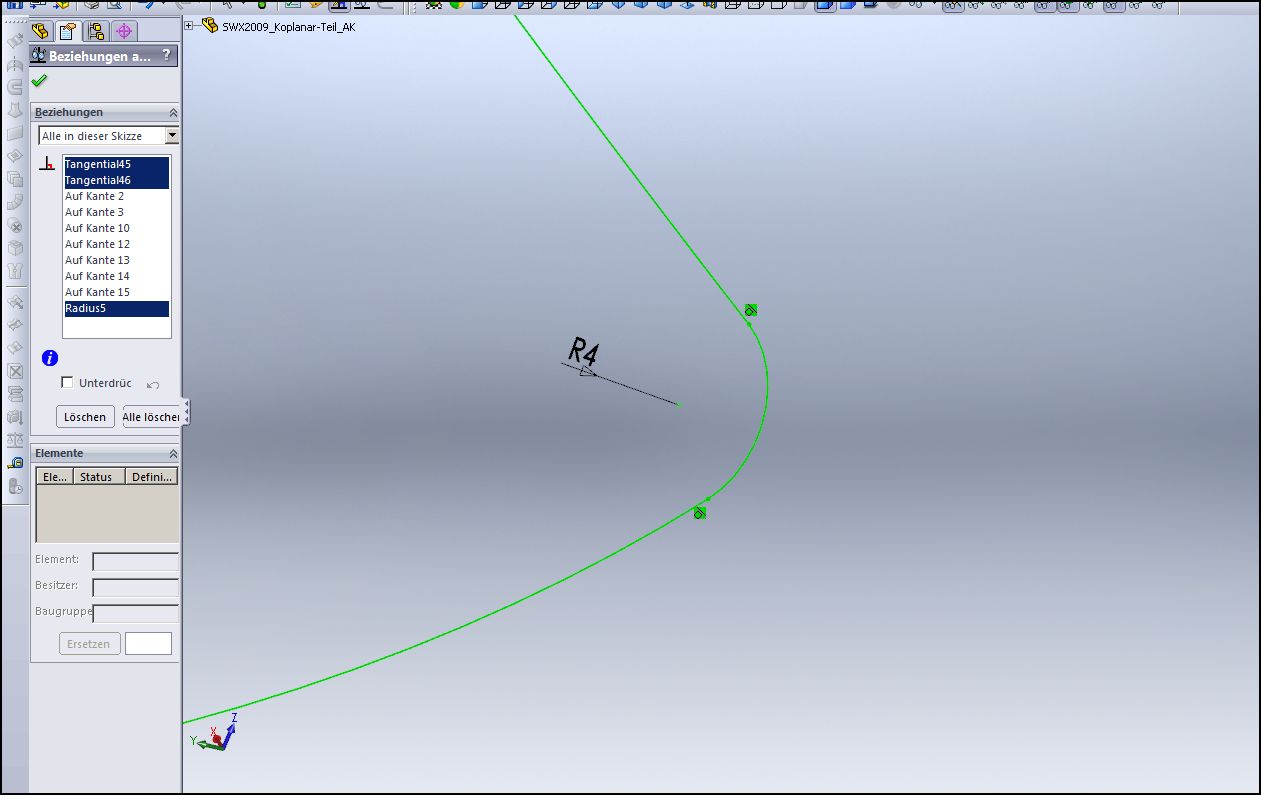The image size is (1261, 795).
Task: Click the Defini... column header
Action: [152, 477]
